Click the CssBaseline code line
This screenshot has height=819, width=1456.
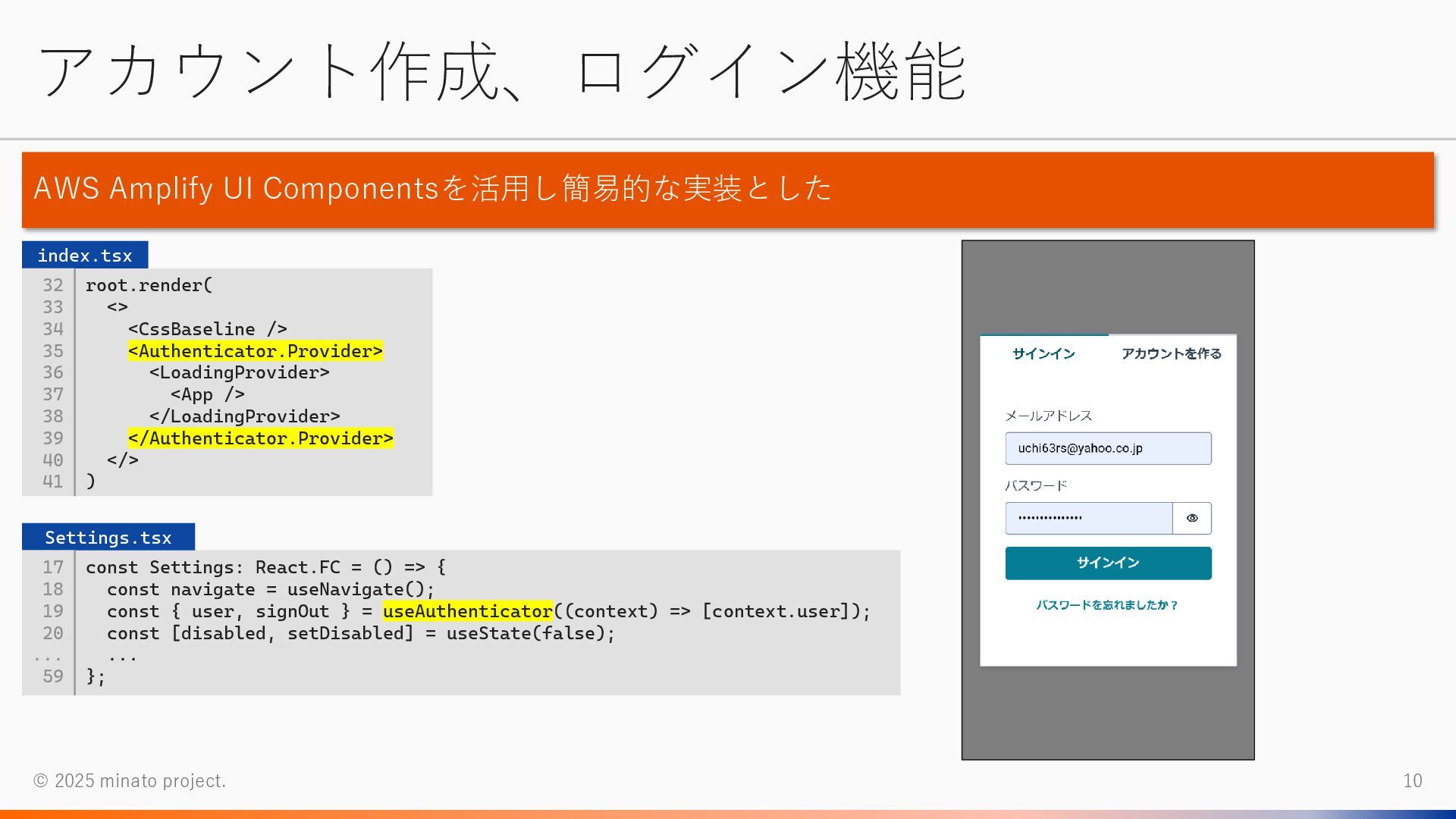coord(207,329)
